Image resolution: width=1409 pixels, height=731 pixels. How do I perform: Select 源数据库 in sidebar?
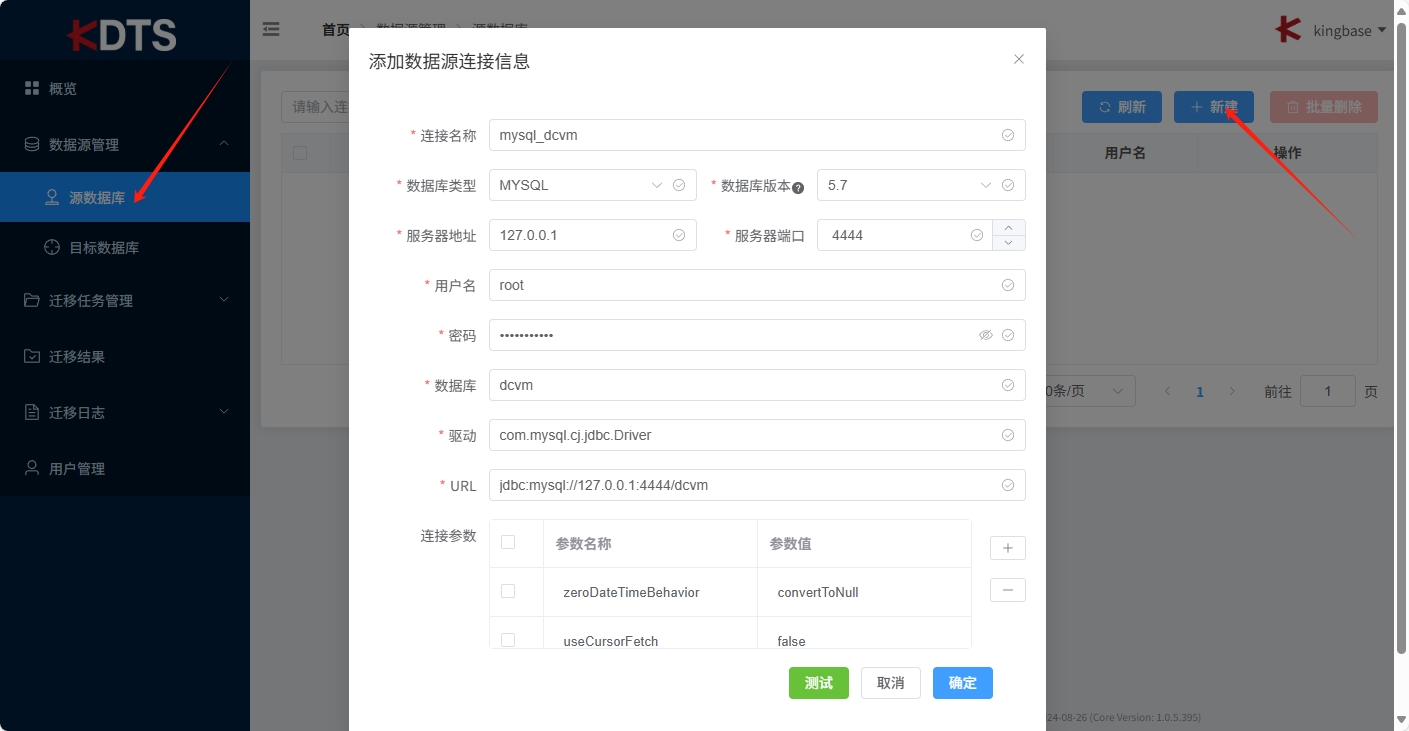pyautogui.click(x=125, y=198)
